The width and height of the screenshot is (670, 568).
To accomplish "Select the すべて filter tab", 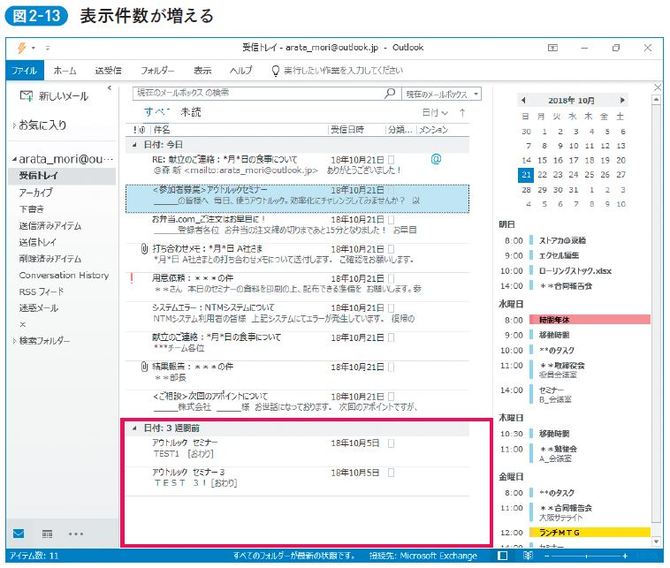I will (x=157, y=112).
